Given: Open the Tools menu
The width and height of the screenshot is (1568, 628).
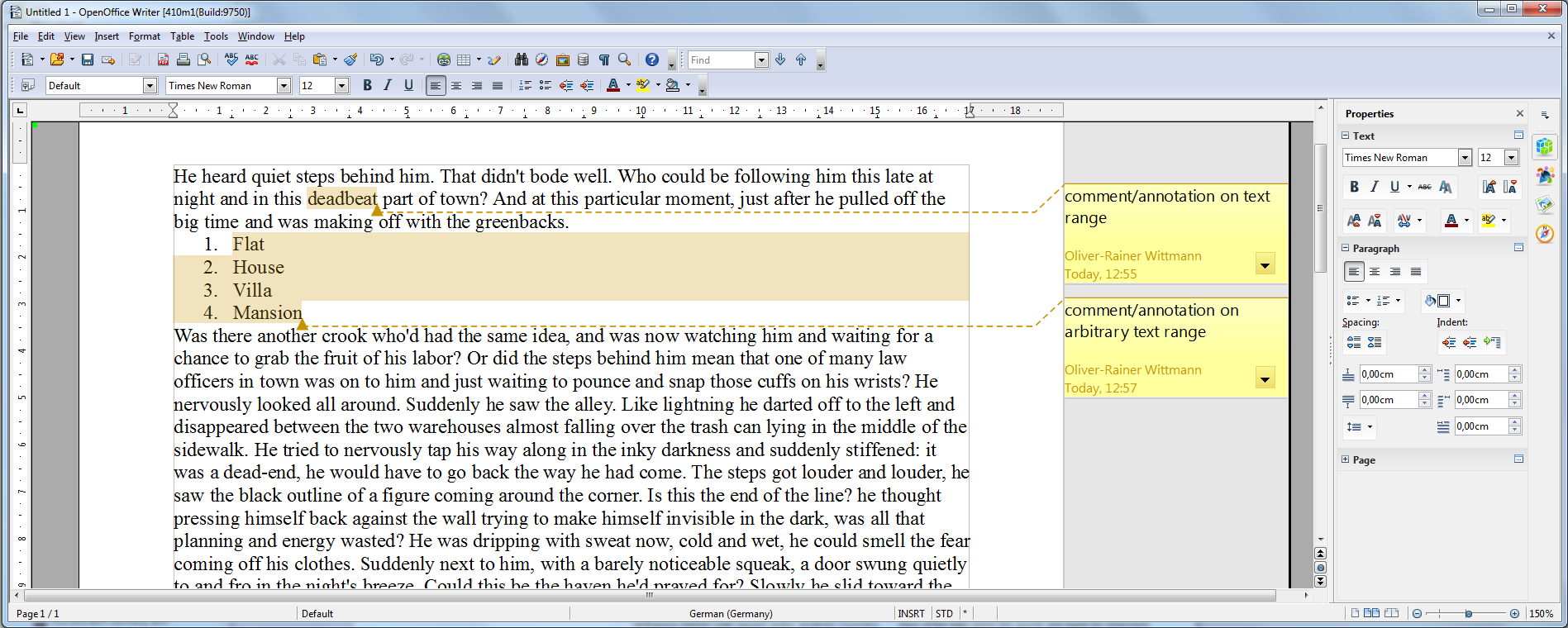Looking at the screenshot, I should [x=216, y=36].
